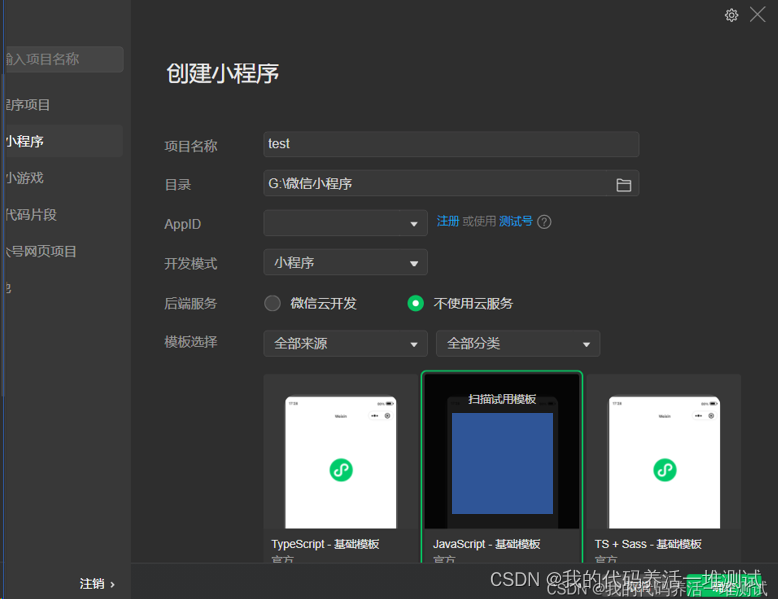Screen dimensions: 778x599
Task: Click the 注册 link
Action: coord(448,221)
